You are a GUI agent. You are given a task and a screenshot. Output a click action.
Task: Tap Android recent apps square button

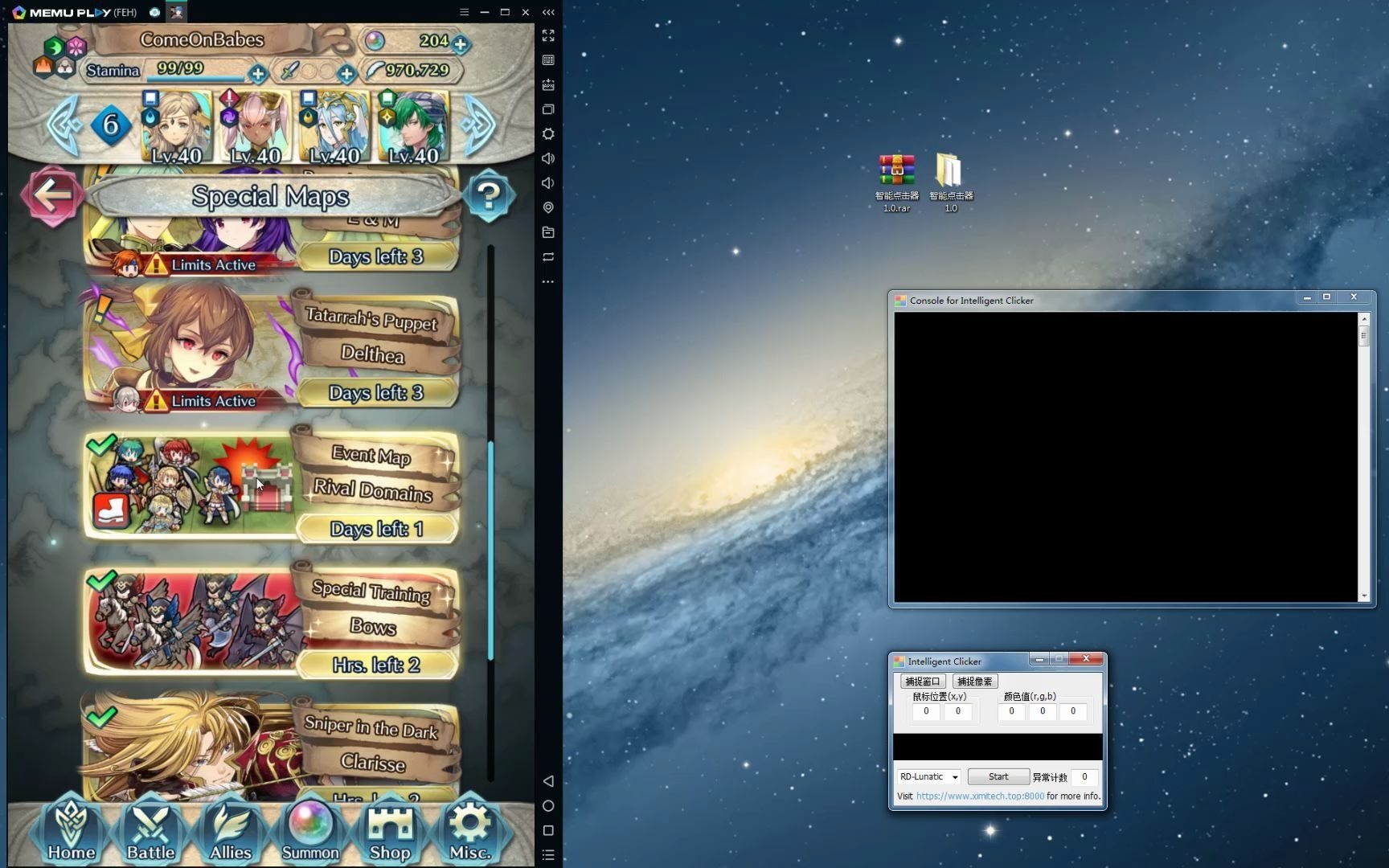[548, 830]
